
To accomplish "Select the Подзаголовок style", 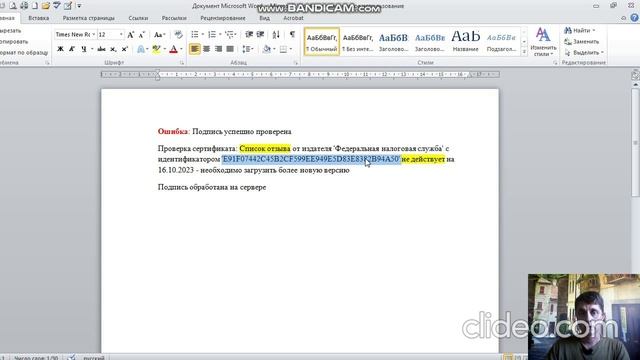I will point(501,42).
